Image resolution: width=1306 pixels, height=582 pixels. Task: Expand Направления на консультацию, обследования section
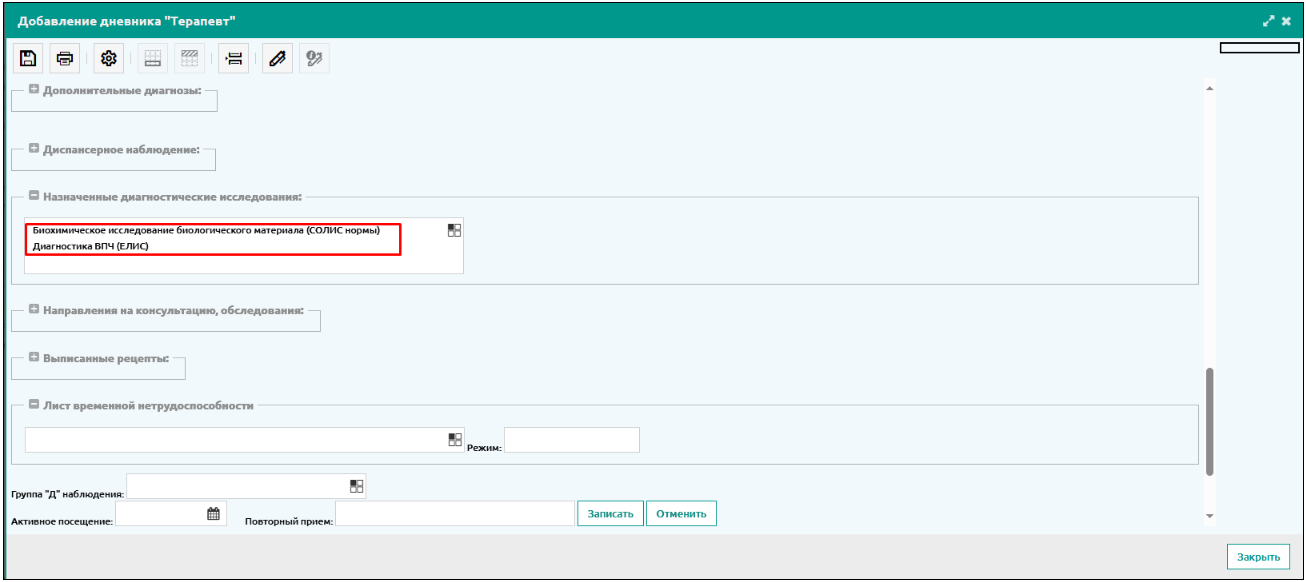34,310
